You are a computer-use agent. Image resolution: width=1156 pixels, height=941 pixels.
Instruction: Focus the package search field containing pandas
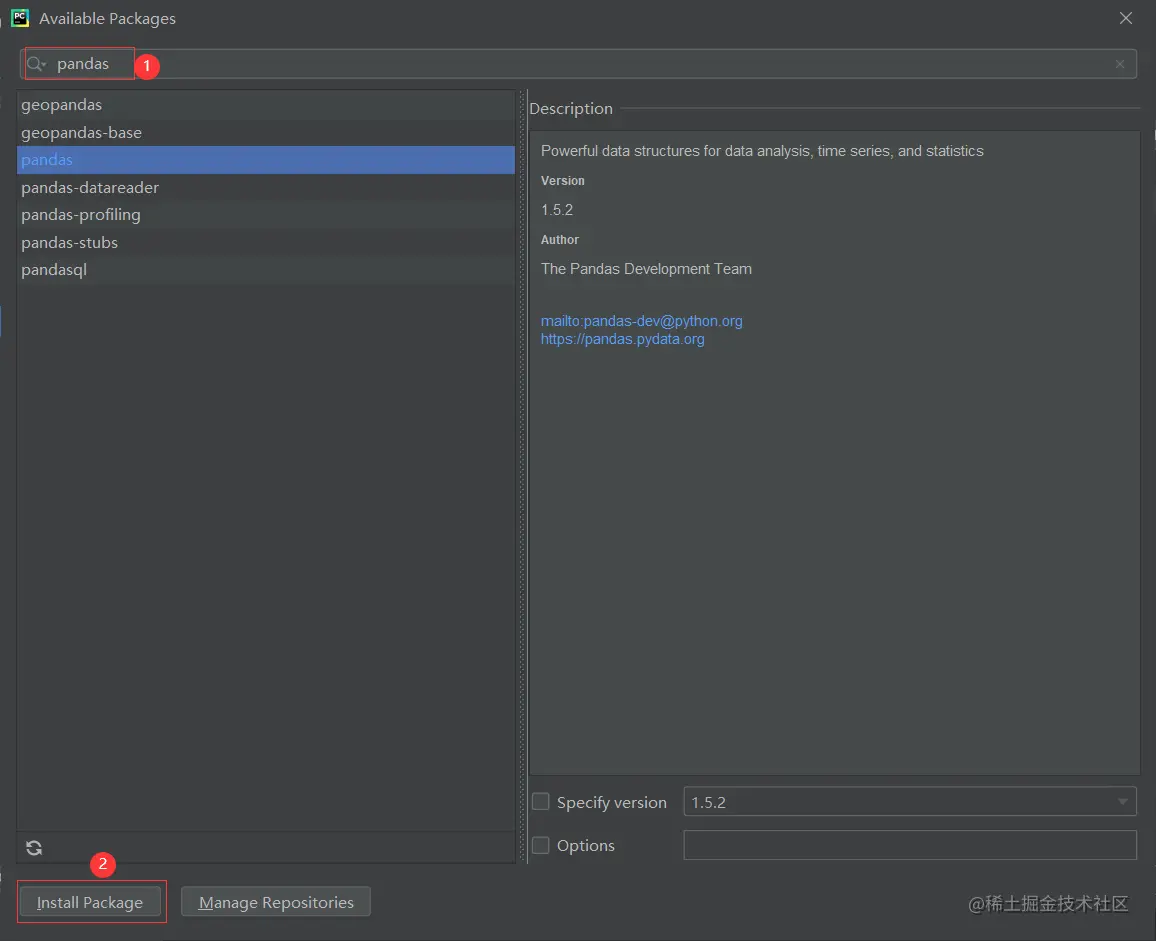(x=579, y=64)
